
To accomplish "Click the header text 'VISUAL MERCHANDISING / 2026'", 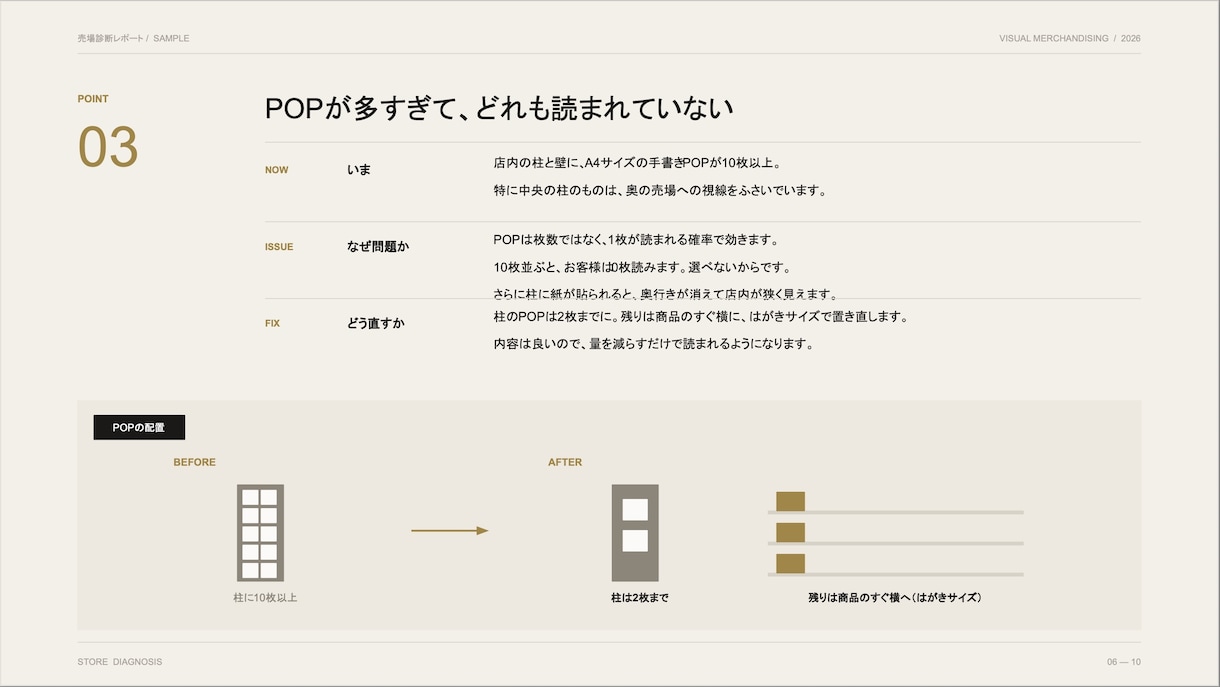I will pos(1070,38).
